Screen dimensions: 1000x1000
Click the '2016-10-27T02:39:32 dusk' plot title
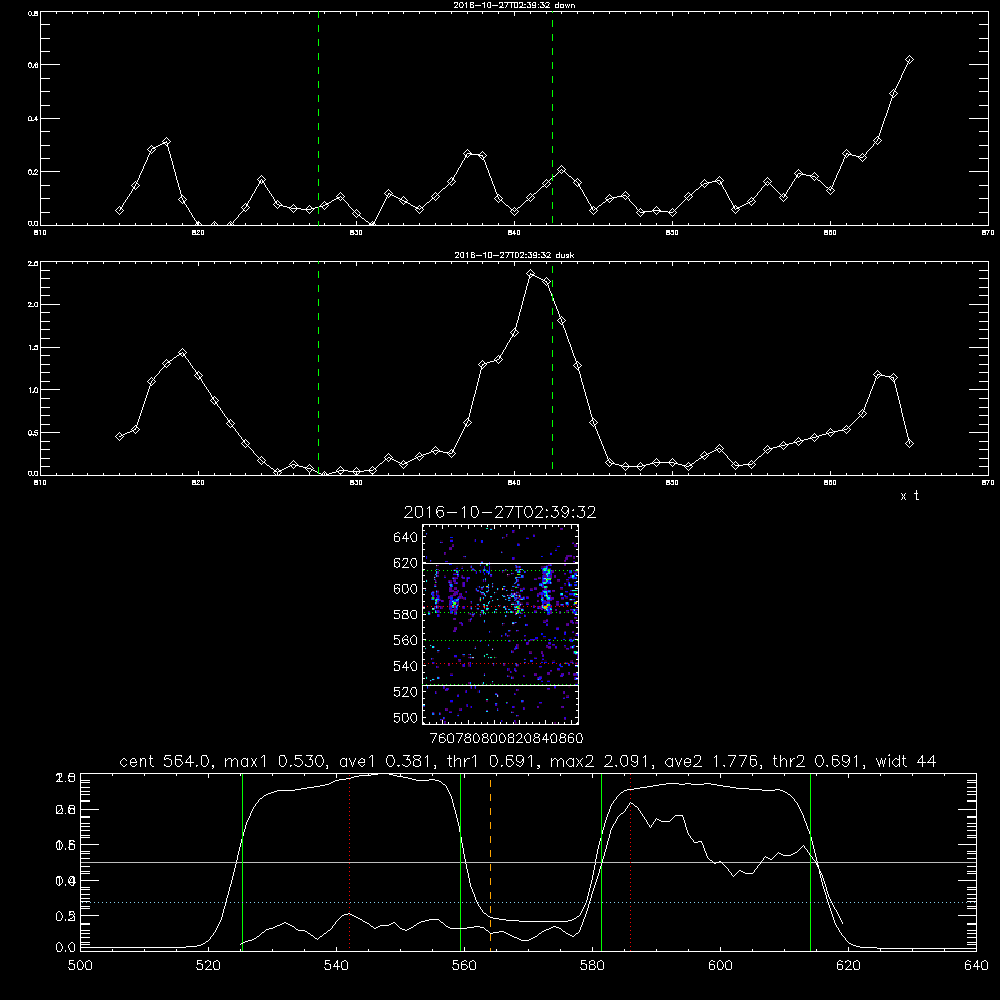click(x=514, y=255)
